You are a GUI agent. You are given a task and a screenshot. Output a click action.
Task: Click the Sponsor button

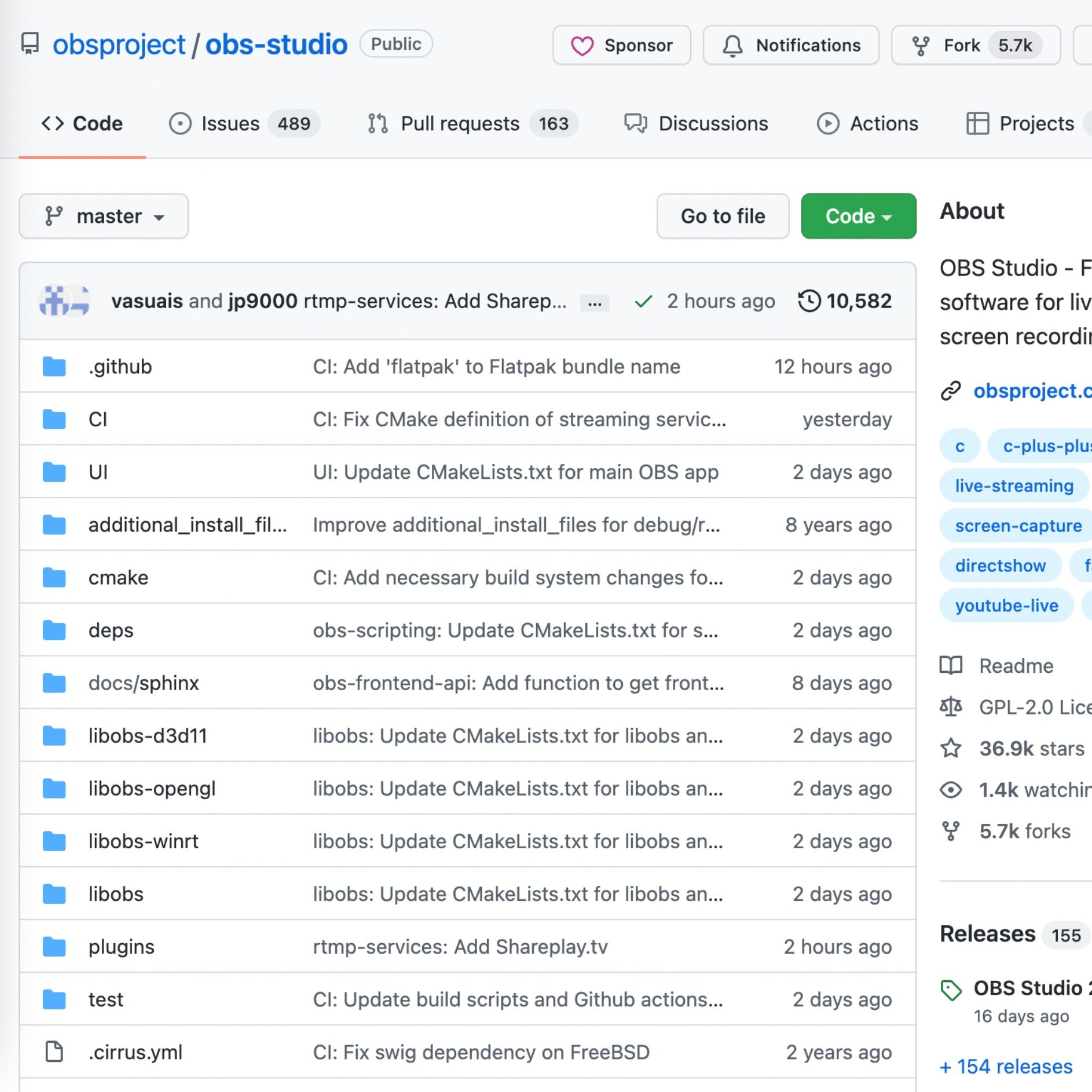[621, 45]
